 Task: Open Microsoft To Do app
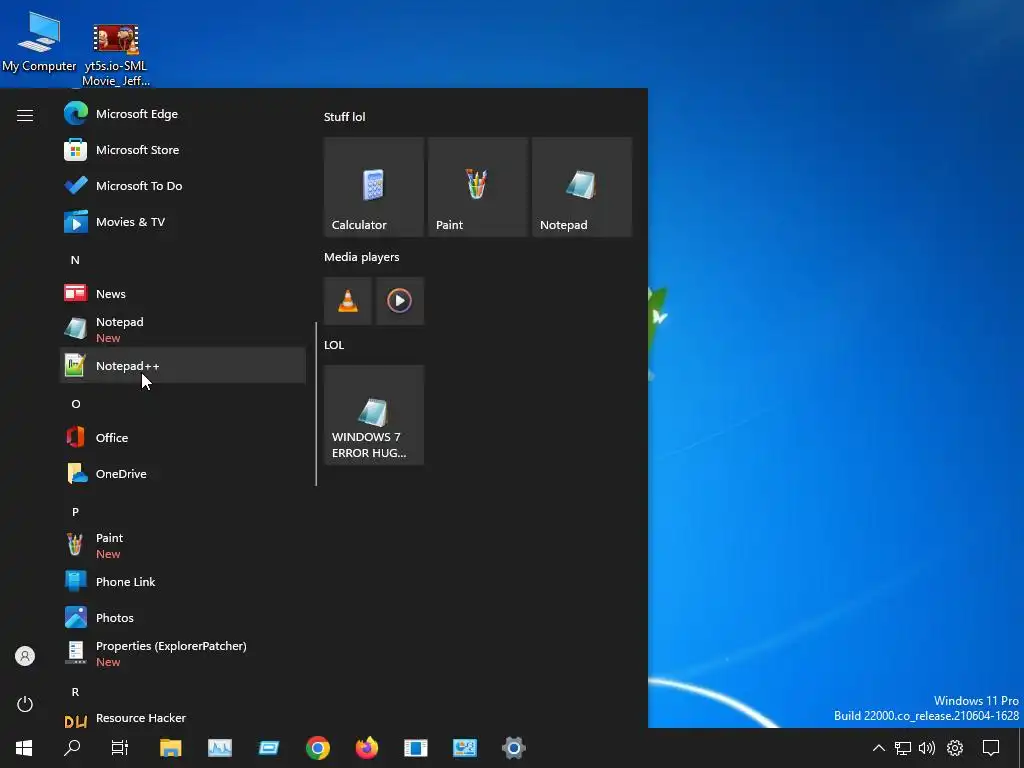[x=183, y=185]
